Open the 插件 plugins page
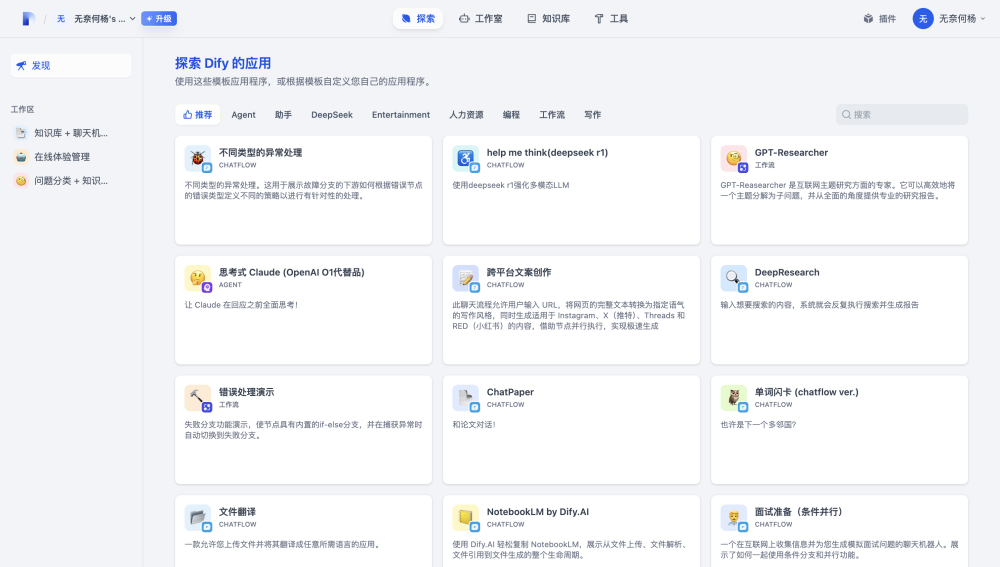The width and height of the screenshot is (1000, 567). [x=879, y=18]
